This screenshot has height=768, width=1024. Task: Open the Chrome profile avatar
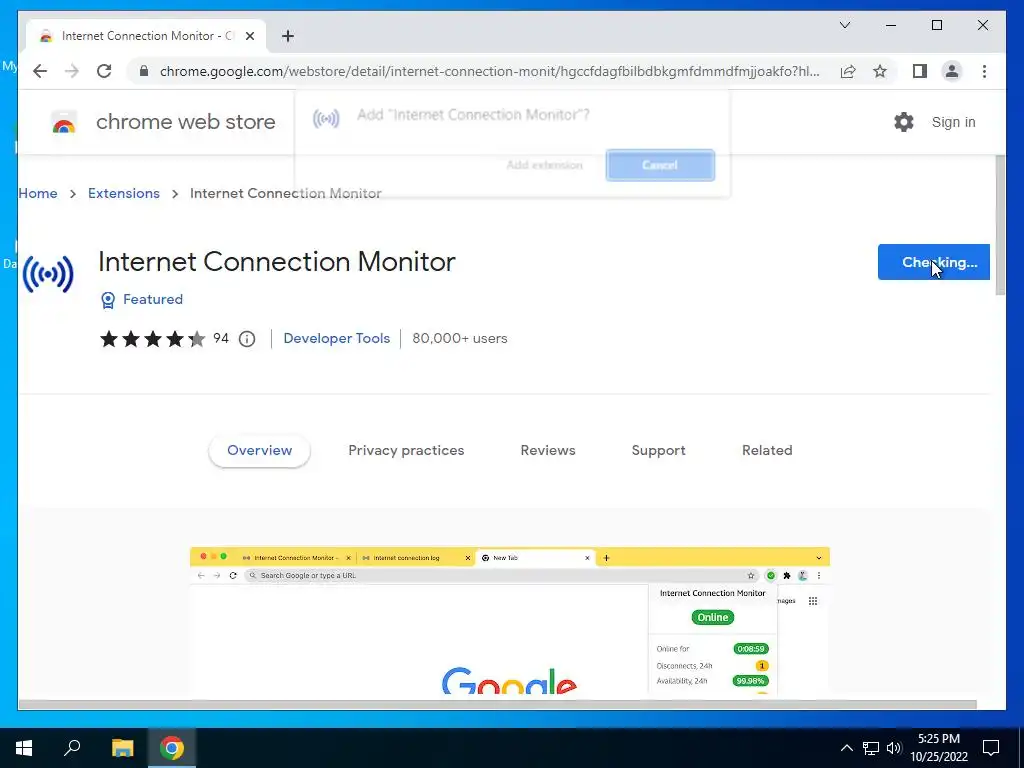tap(952, 71)
